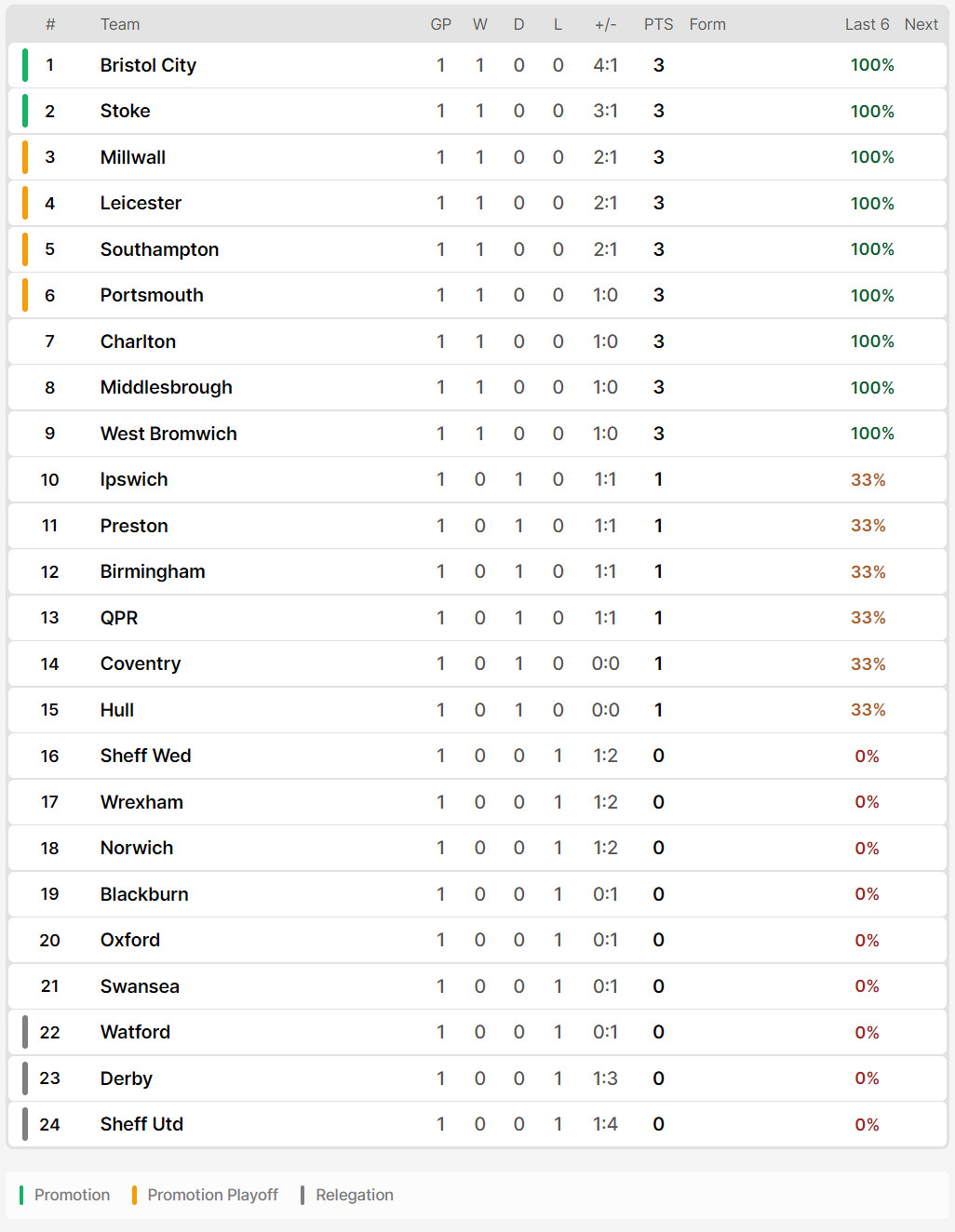Open the Bristol City team link
Screen dimensions: 955x1232
point(148,65)
